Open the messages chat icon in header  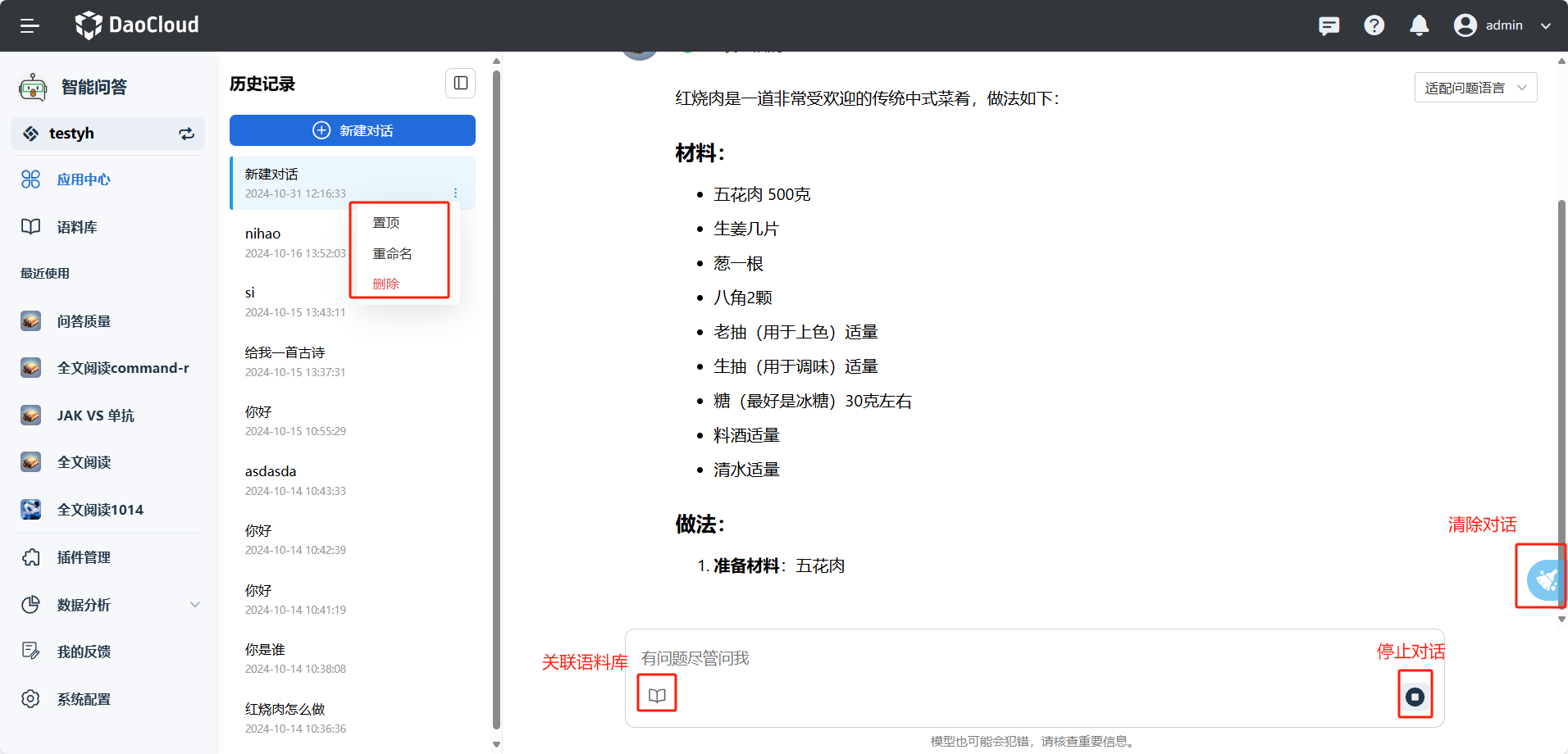click(1329, 25)
